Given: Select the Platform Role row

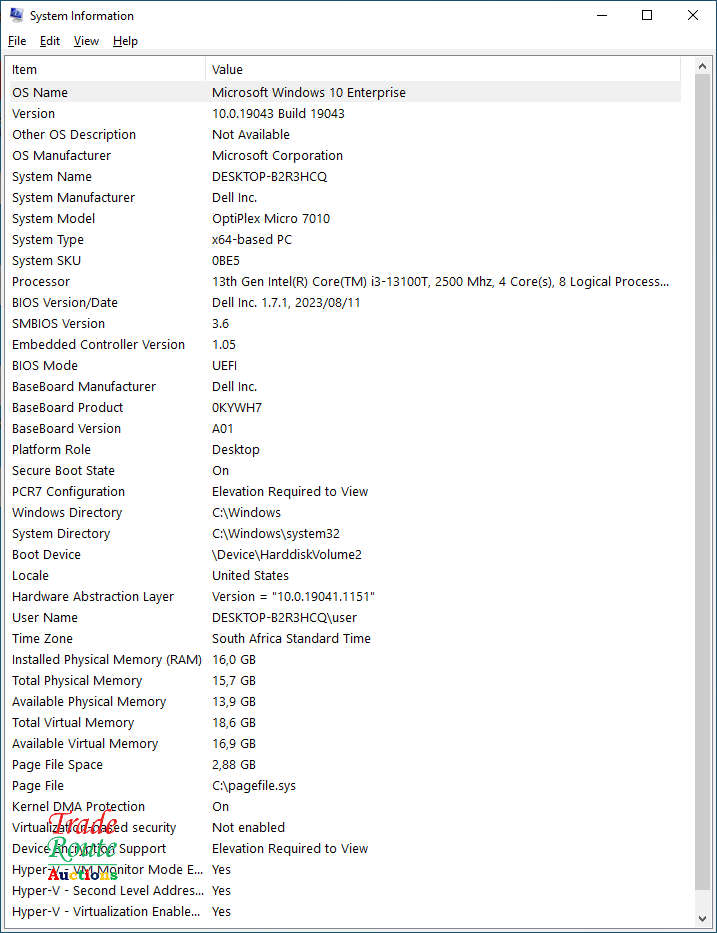Looking at the screenshot, I should (x=343, y=449).
